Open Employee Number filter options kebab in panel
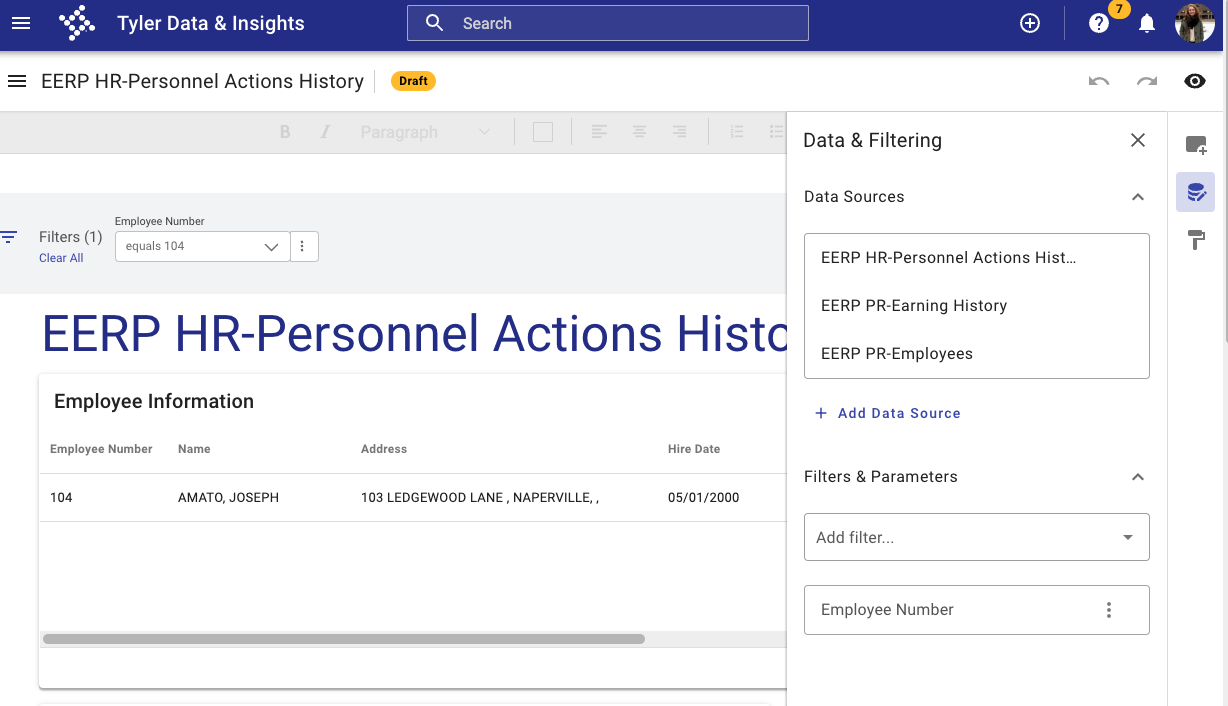 1109,610
